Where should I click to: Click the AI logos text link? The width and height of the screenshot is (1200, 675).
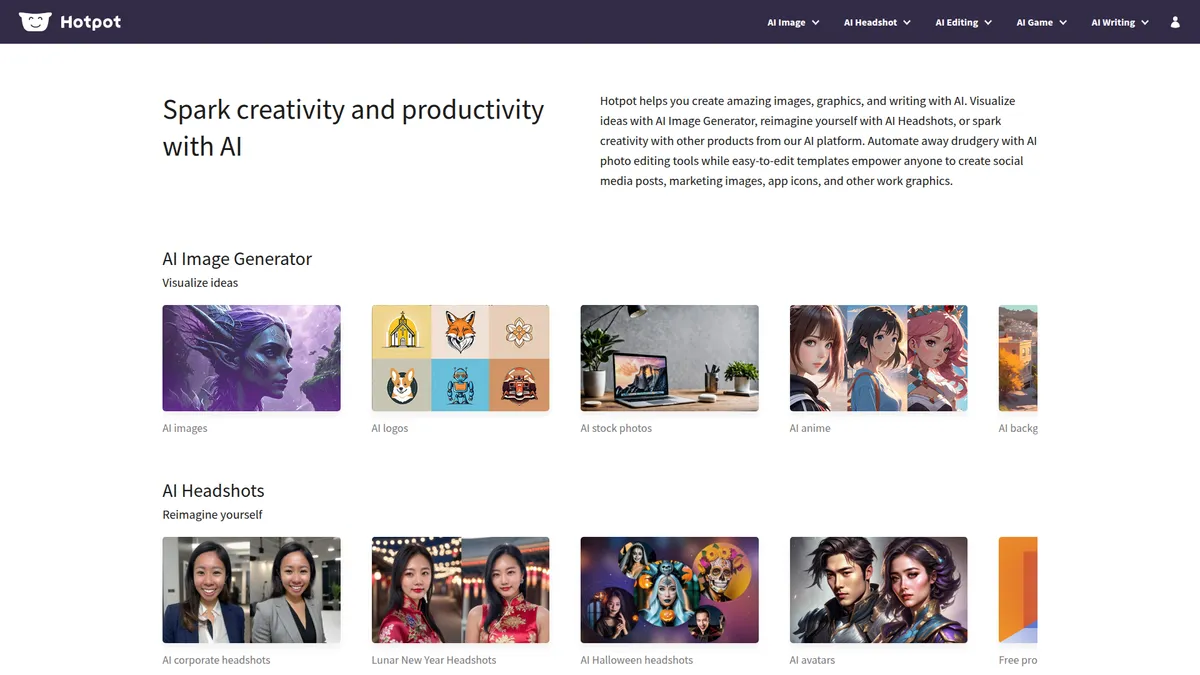[390, 428]
